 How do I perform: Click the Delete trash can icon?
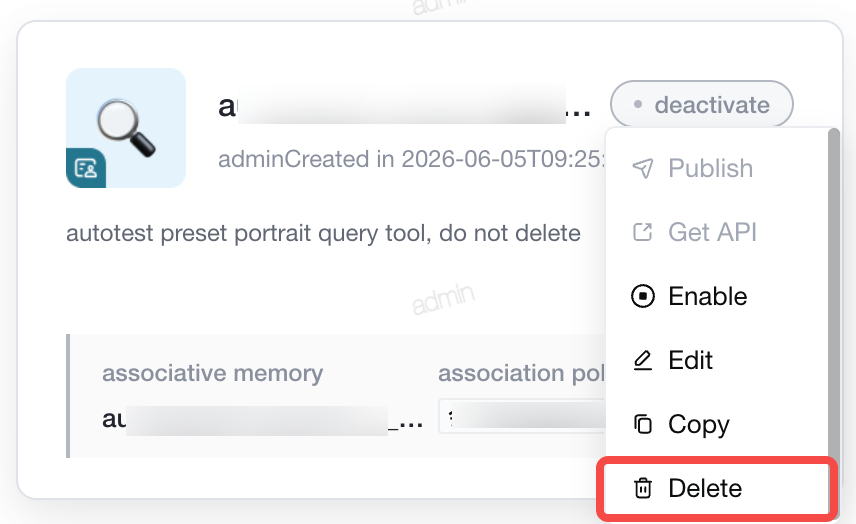click(x=643, y=488)
